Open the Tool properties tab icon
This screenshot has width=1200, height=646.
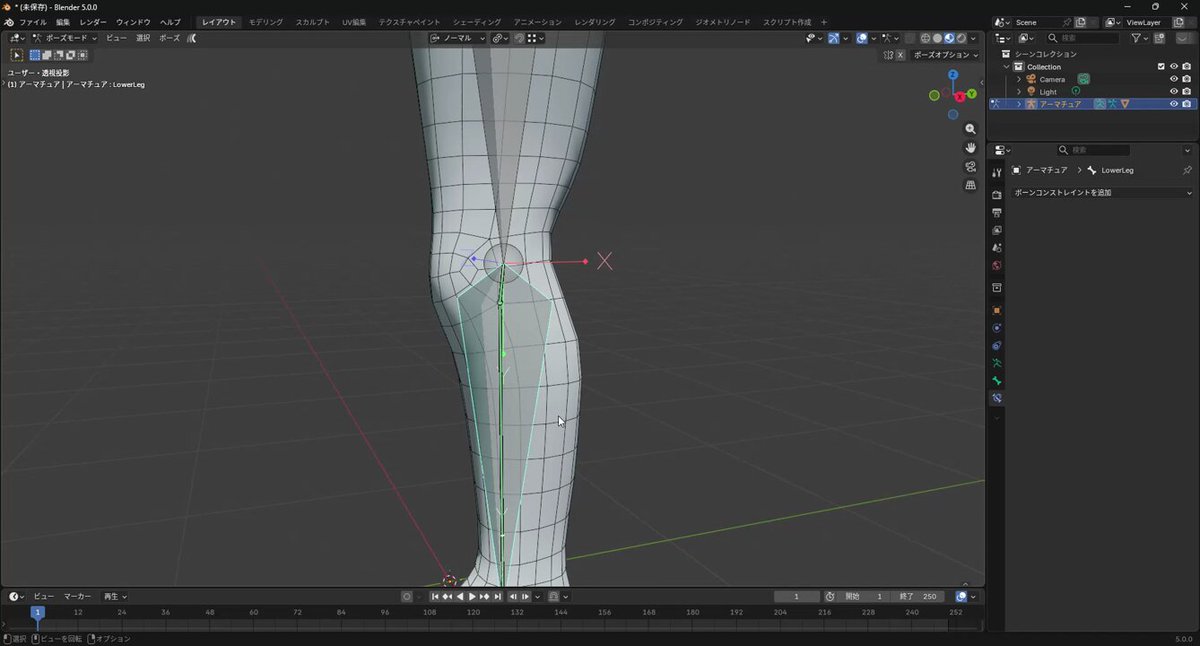click(996, 172)
